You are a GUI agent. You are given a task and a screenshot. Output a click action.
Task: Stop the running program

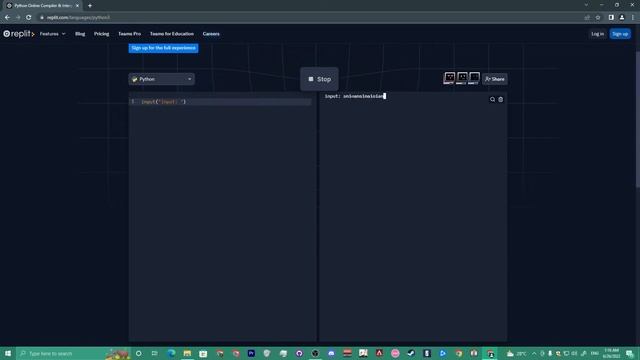(x=319, y=79)
